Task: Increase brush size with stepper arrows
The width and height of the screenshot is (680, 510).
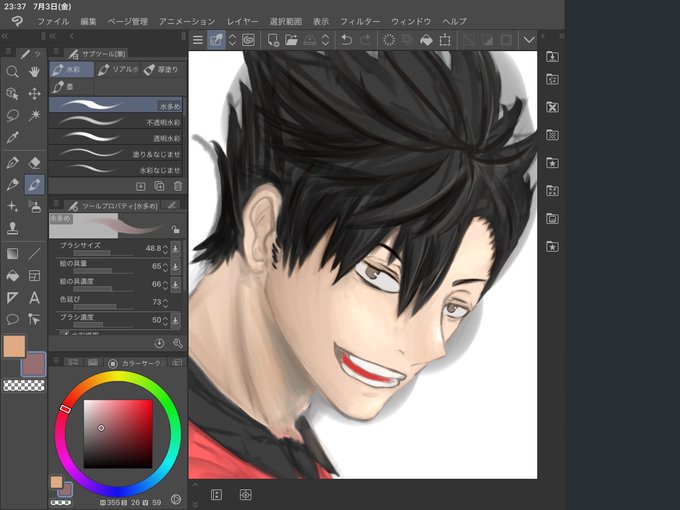Action: click(165, 248)
